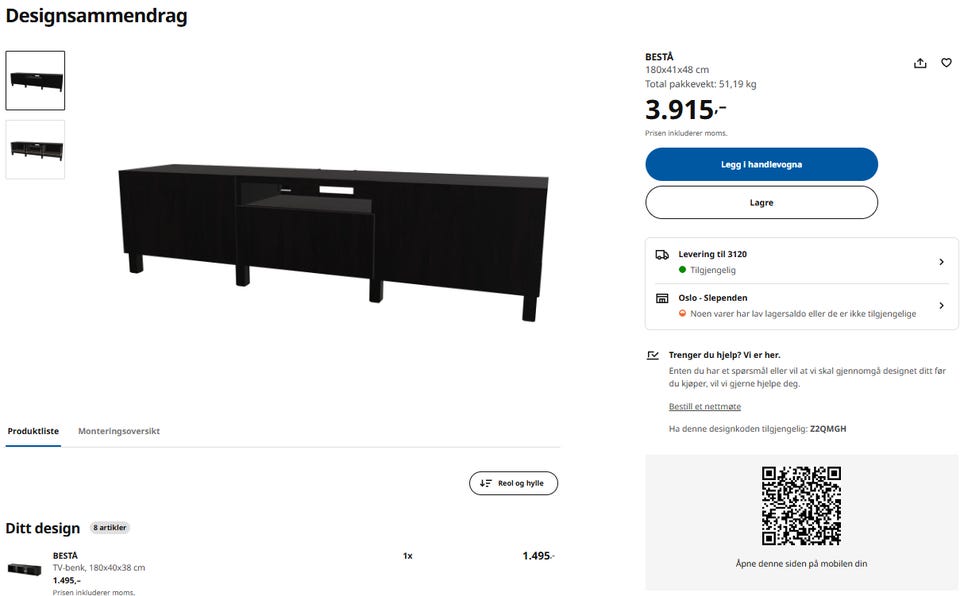This screenshot has height=596, width=960.
Task: Click the share icon next to BESTÅ
Action: [x=920, y=63]
